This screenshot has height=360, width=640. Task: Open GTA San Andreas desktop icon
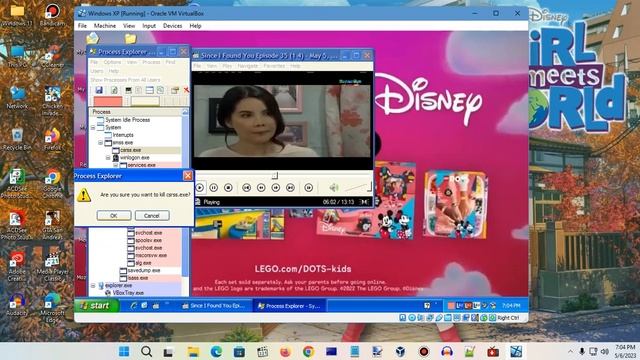click(52, 225)
